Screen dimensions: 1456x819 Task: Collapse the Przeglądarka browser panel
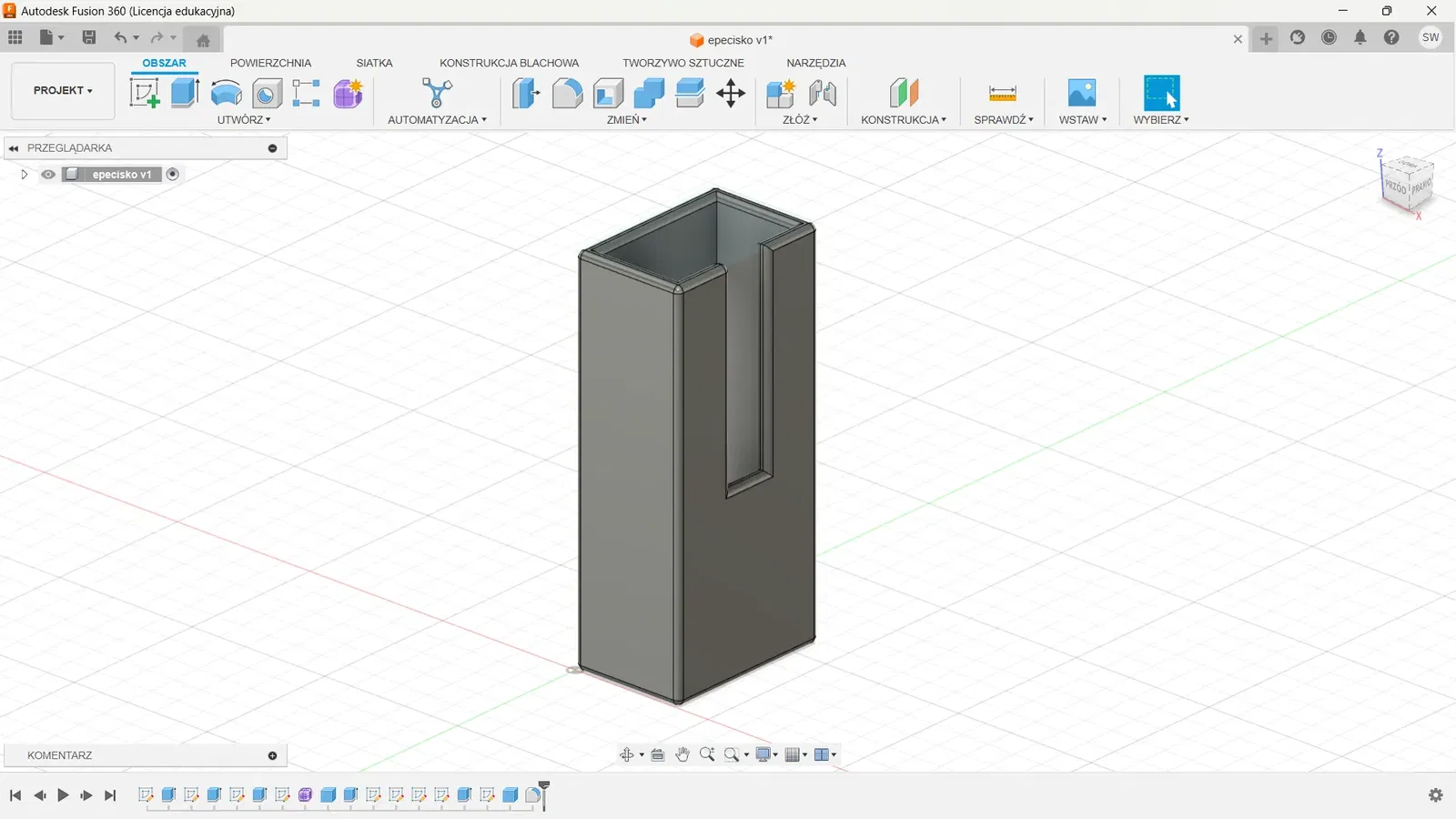click(x=14, y=148)
